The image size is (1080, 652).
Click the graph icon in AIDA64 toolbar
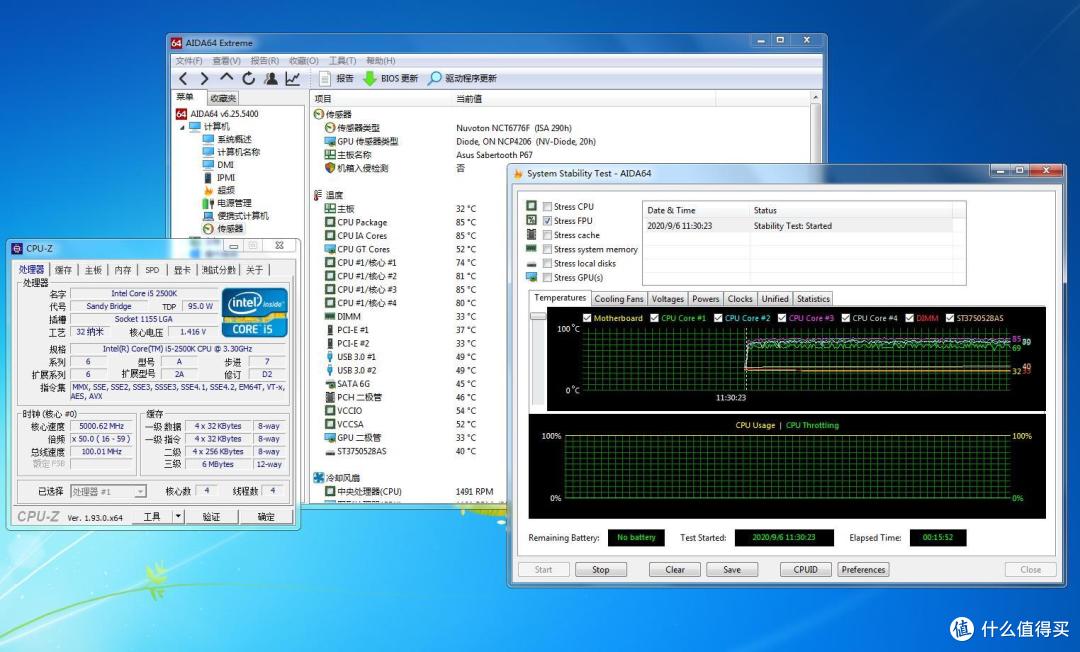coord(293,78)
